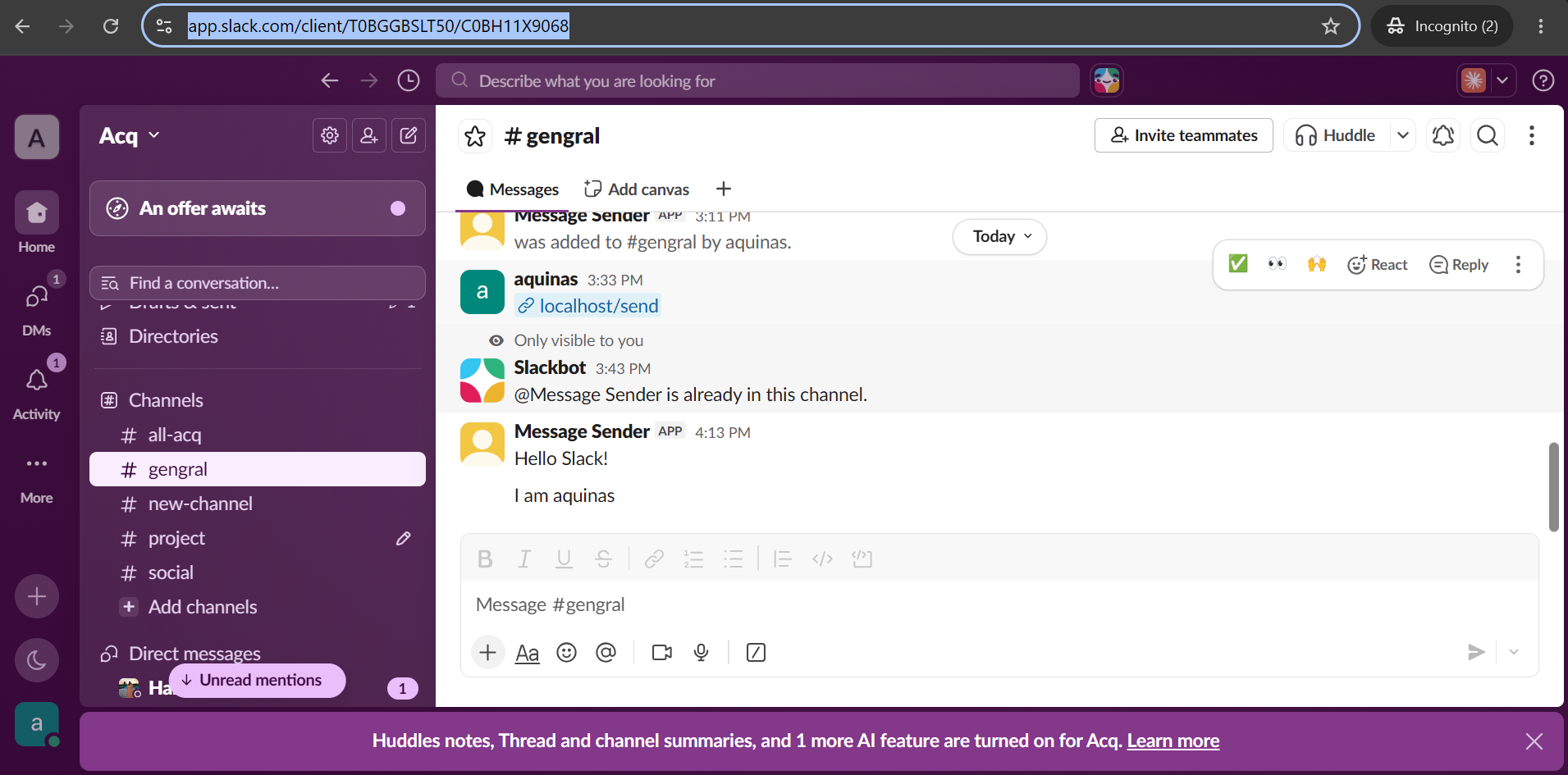Viewport: 1568px width, 775px height.
Task: Search within the gengral channel
Action: click(x=1488, y=135)
